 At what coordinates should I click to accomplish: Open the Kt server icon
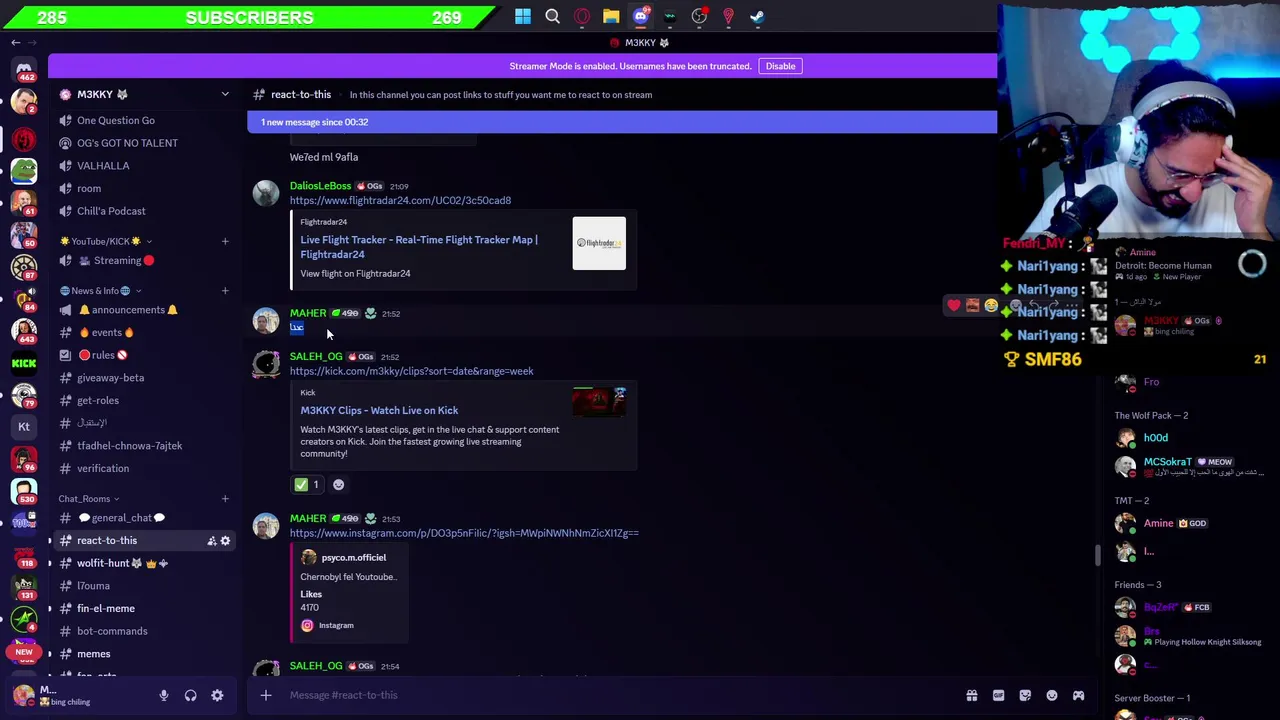click(24, 426)
